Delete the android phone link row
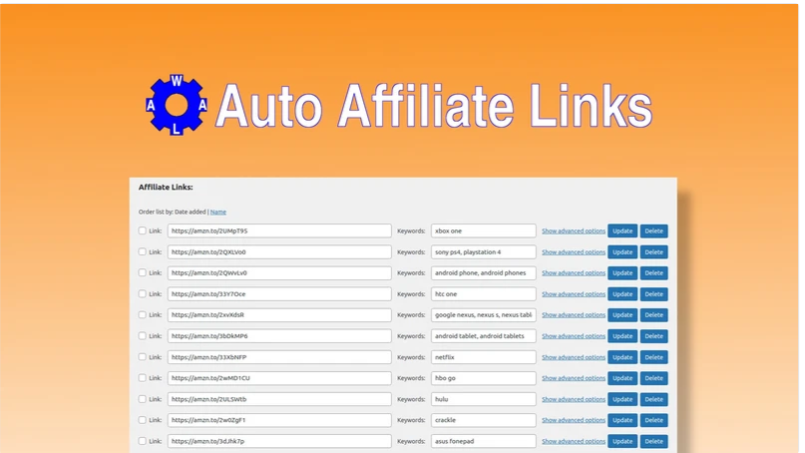 (654, 273)
